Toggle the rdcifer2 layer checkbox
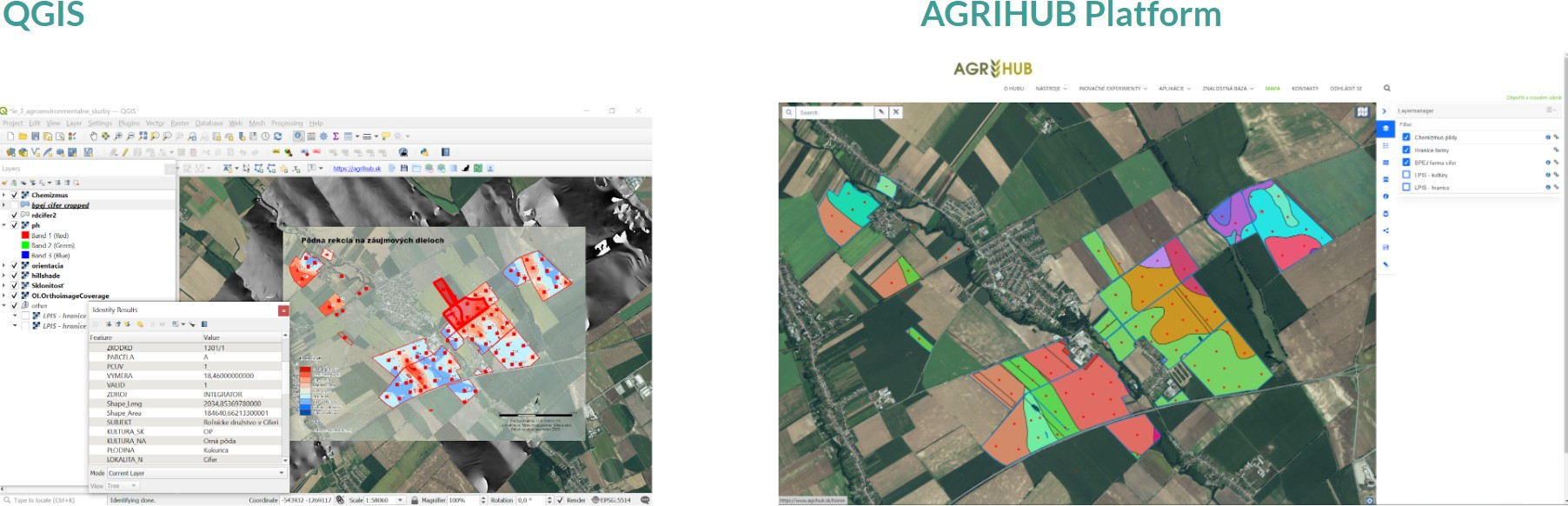This screenshot has height=506, width=1568. pyautogui.click(x=14, y=215)
